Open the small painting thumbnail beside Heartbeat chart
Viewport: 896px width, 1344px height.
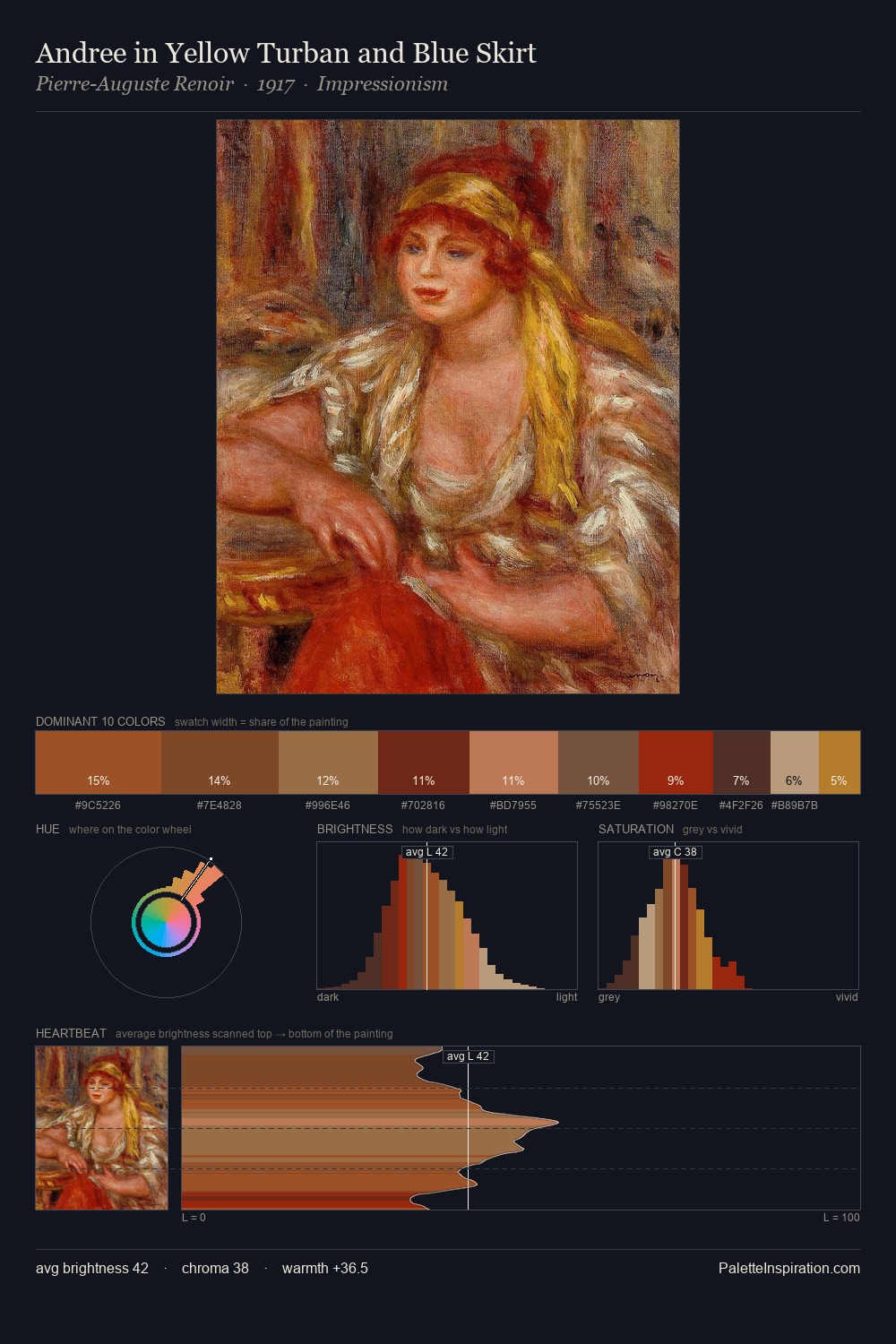(x=102, y=1128)
